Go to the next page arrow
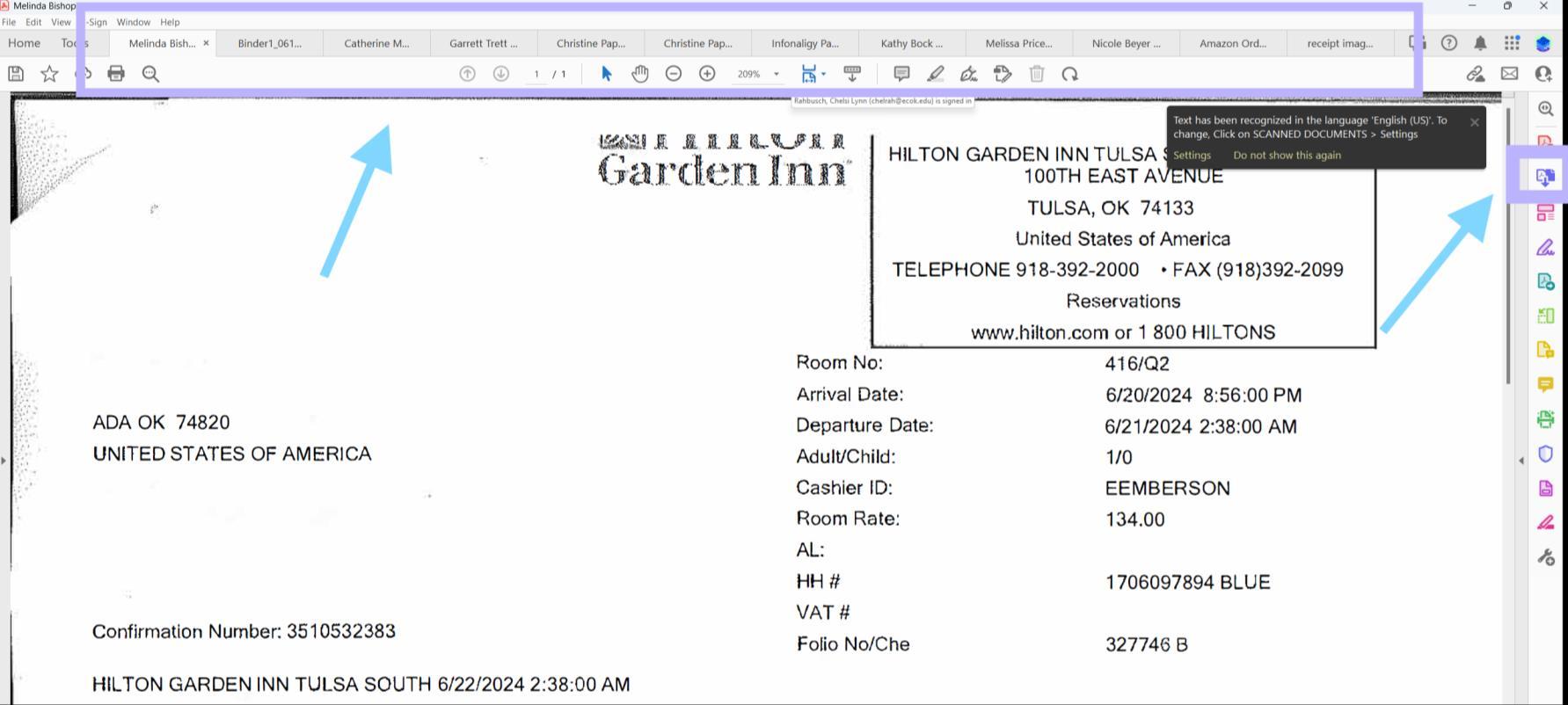 (x=501, y=74)
